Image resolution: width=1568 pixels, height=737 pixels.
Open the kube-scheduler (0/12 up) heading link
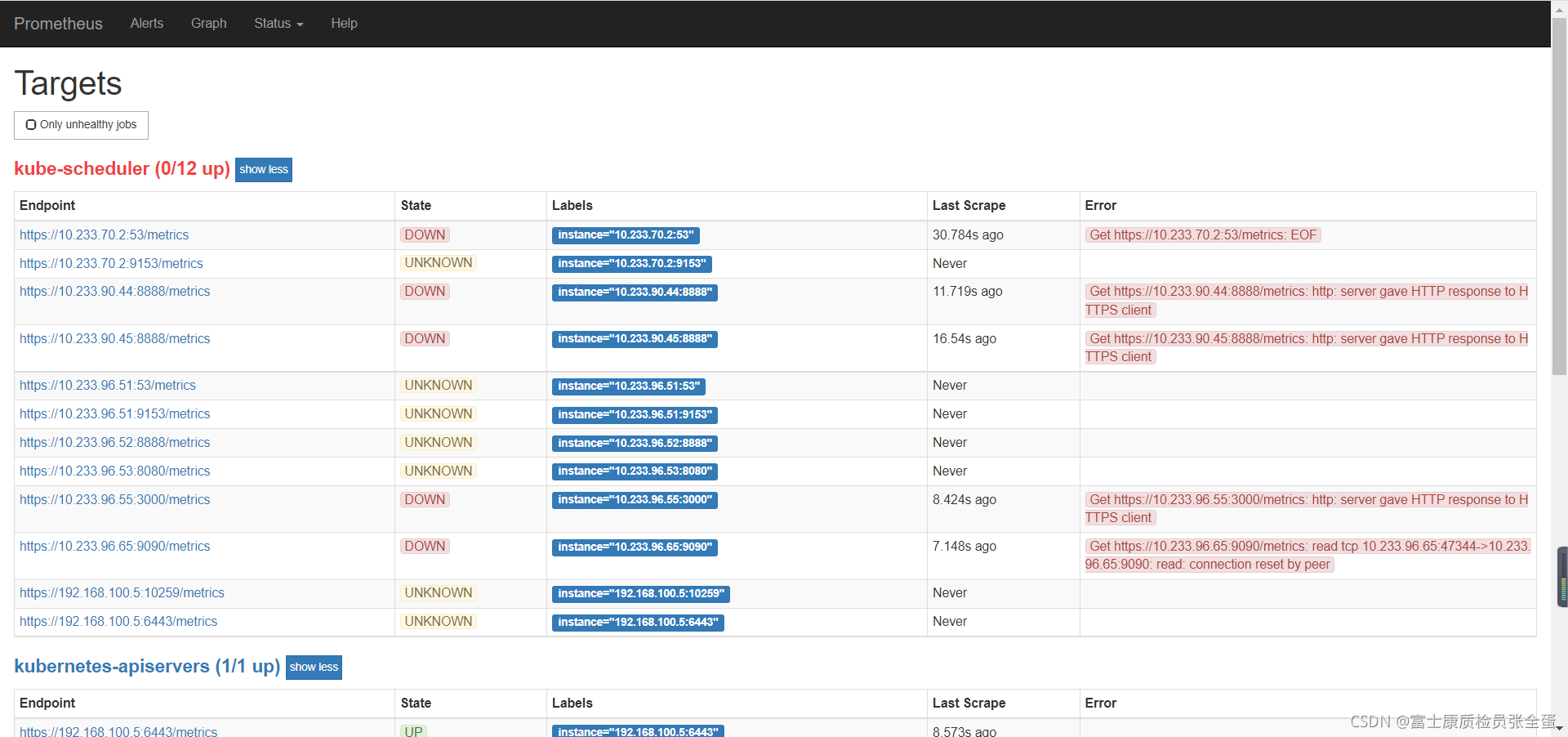pos(122,168)
